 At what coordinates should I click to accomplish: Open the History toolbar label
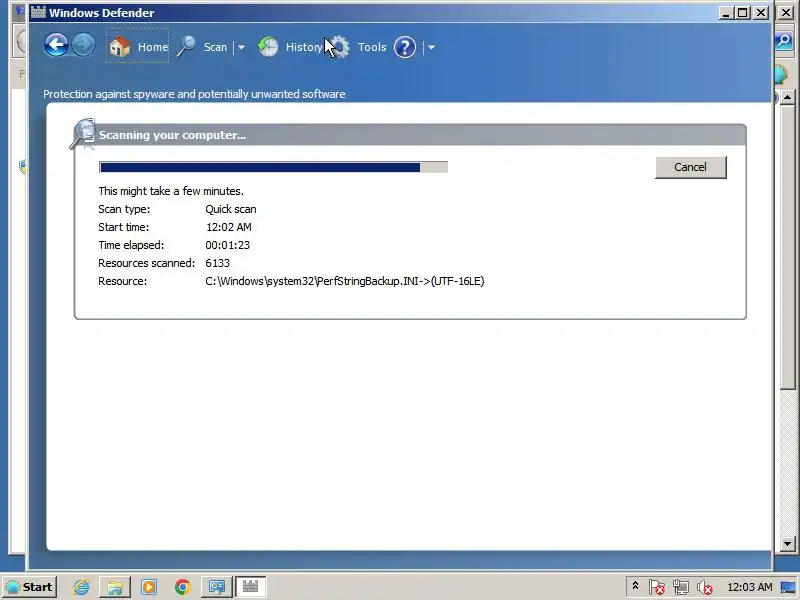click(304, 47)
